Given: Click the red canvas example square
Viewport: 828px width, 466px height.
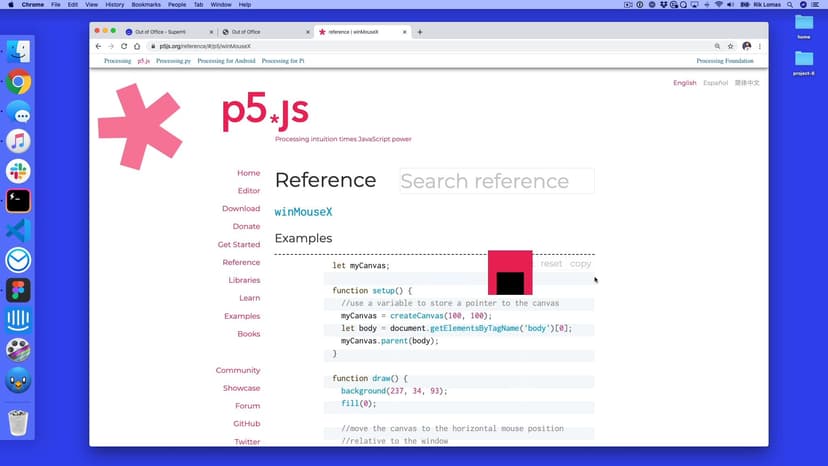Looking at the screenshot, I should tap(510, 272).
